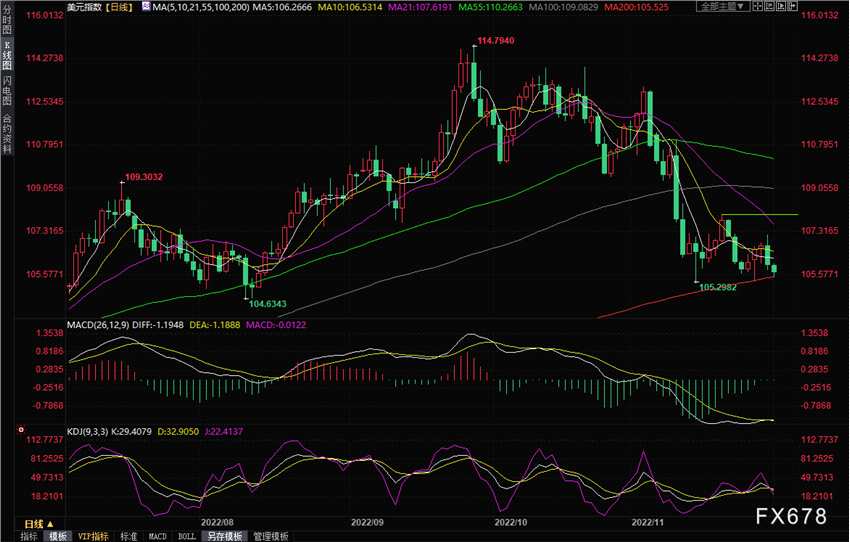Click the purple indicator icon before MA(5,10,21,55,100,200)
The width and height of the screenshot is (850, 542).
point(146,7)
